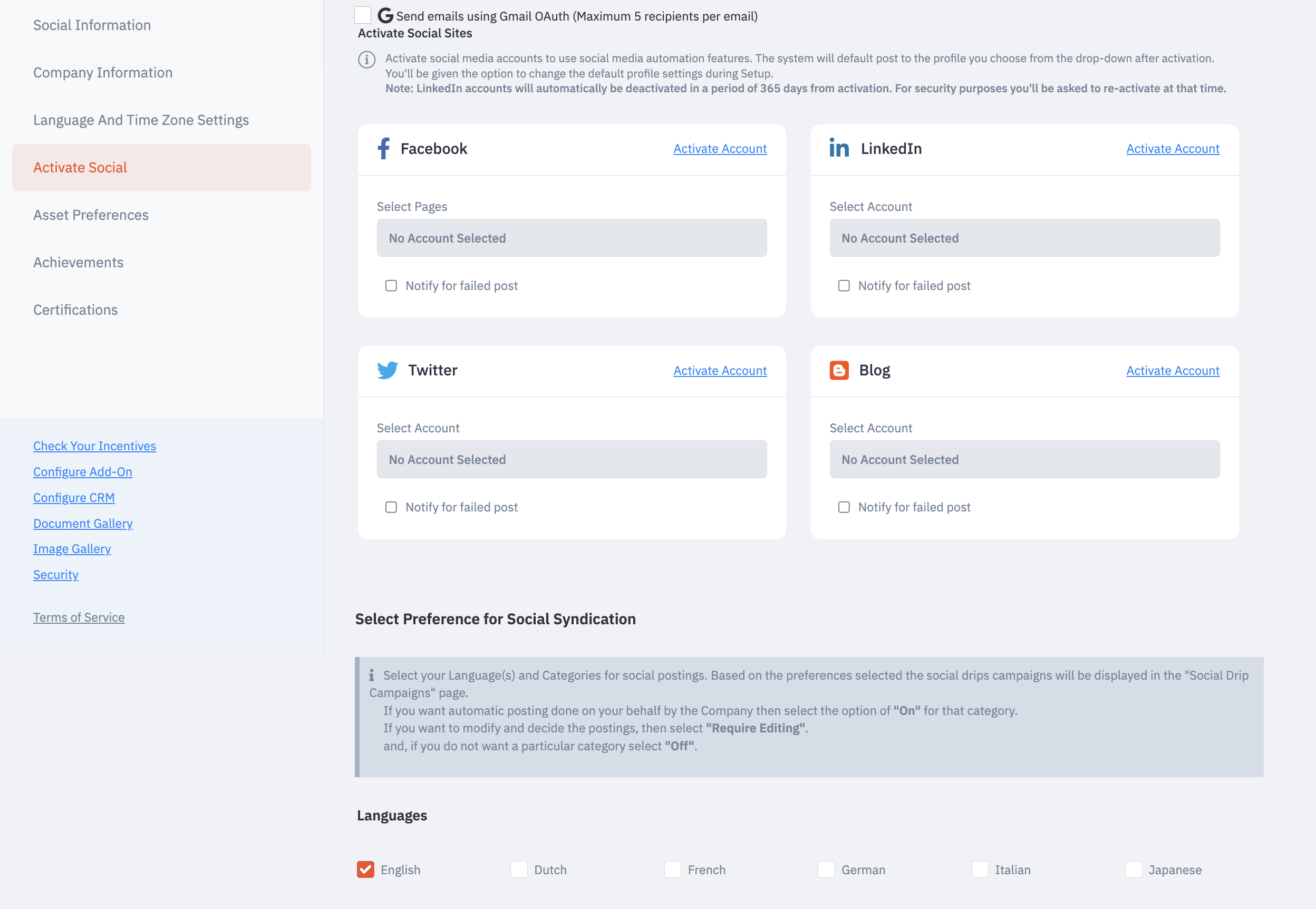The image size is (1316, 909).
Task: Enable Notify for failed post under Facebook
Action: [x=391, y=286]
